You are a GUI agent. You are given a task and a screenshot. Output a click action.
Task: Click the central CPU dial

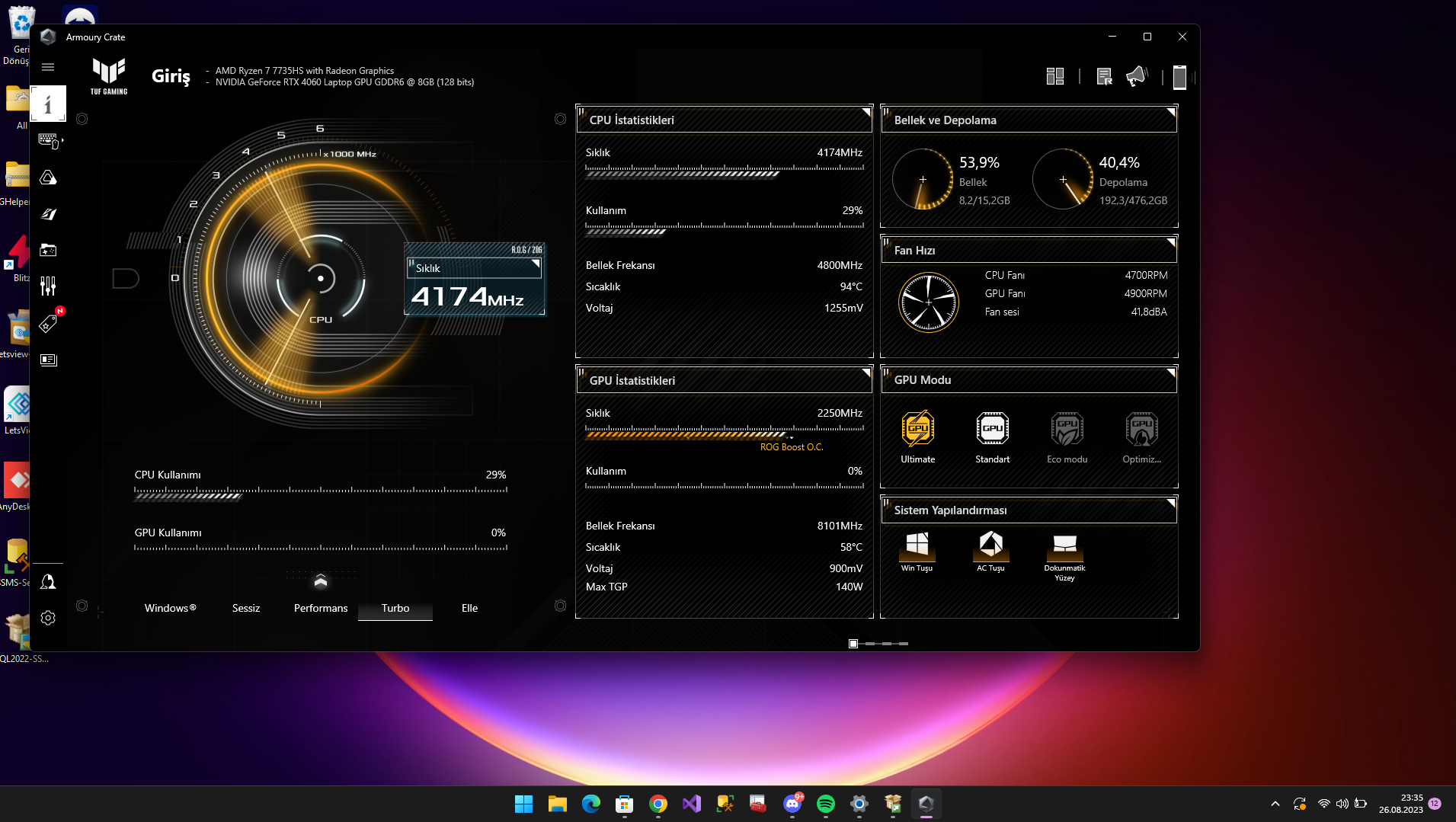(321, 279)
